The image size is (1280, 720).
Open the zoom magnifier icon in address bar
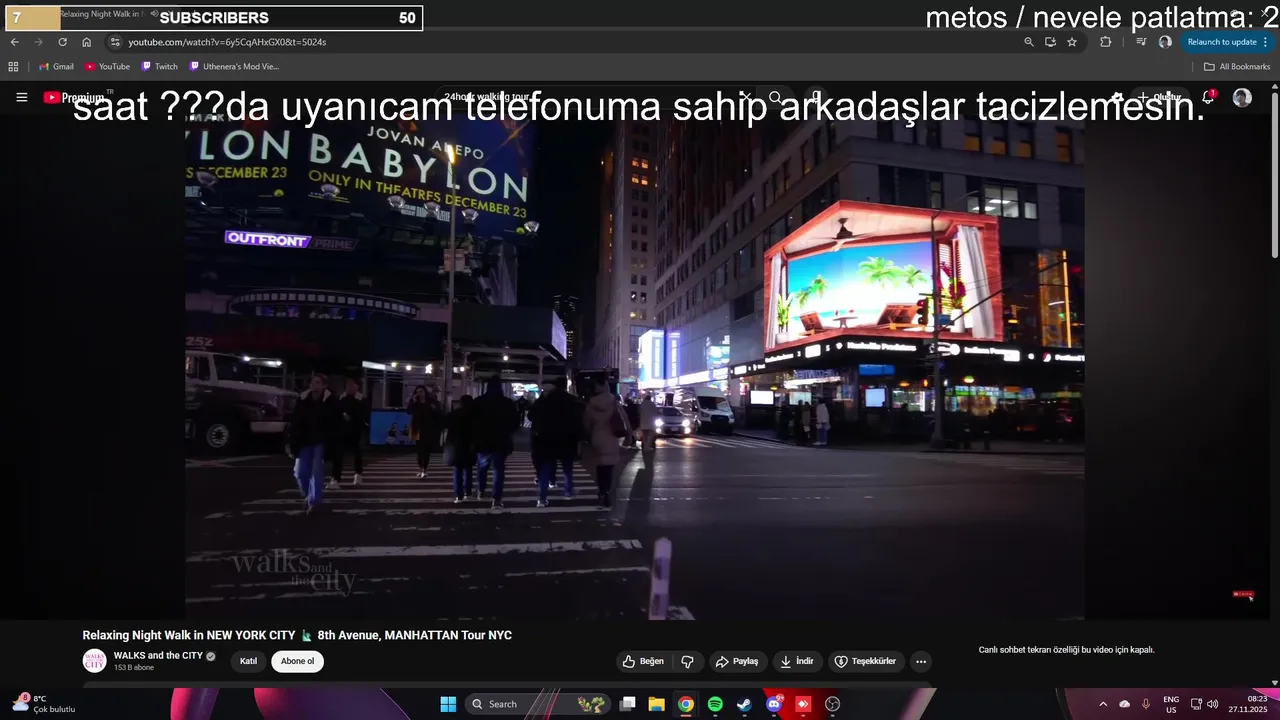coord(1028,42)
